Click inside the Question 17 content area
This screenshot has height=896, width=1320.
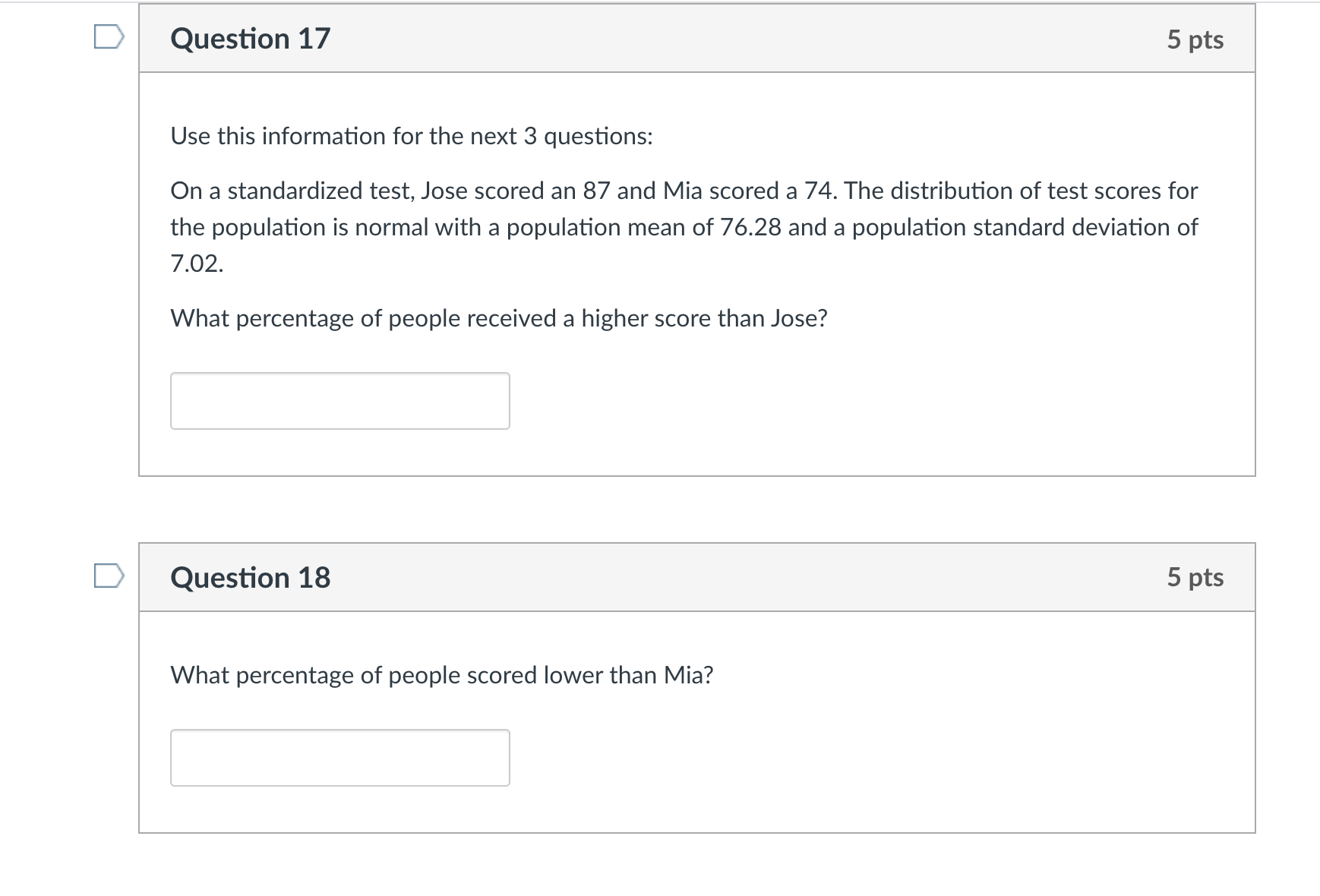(684, 228)
